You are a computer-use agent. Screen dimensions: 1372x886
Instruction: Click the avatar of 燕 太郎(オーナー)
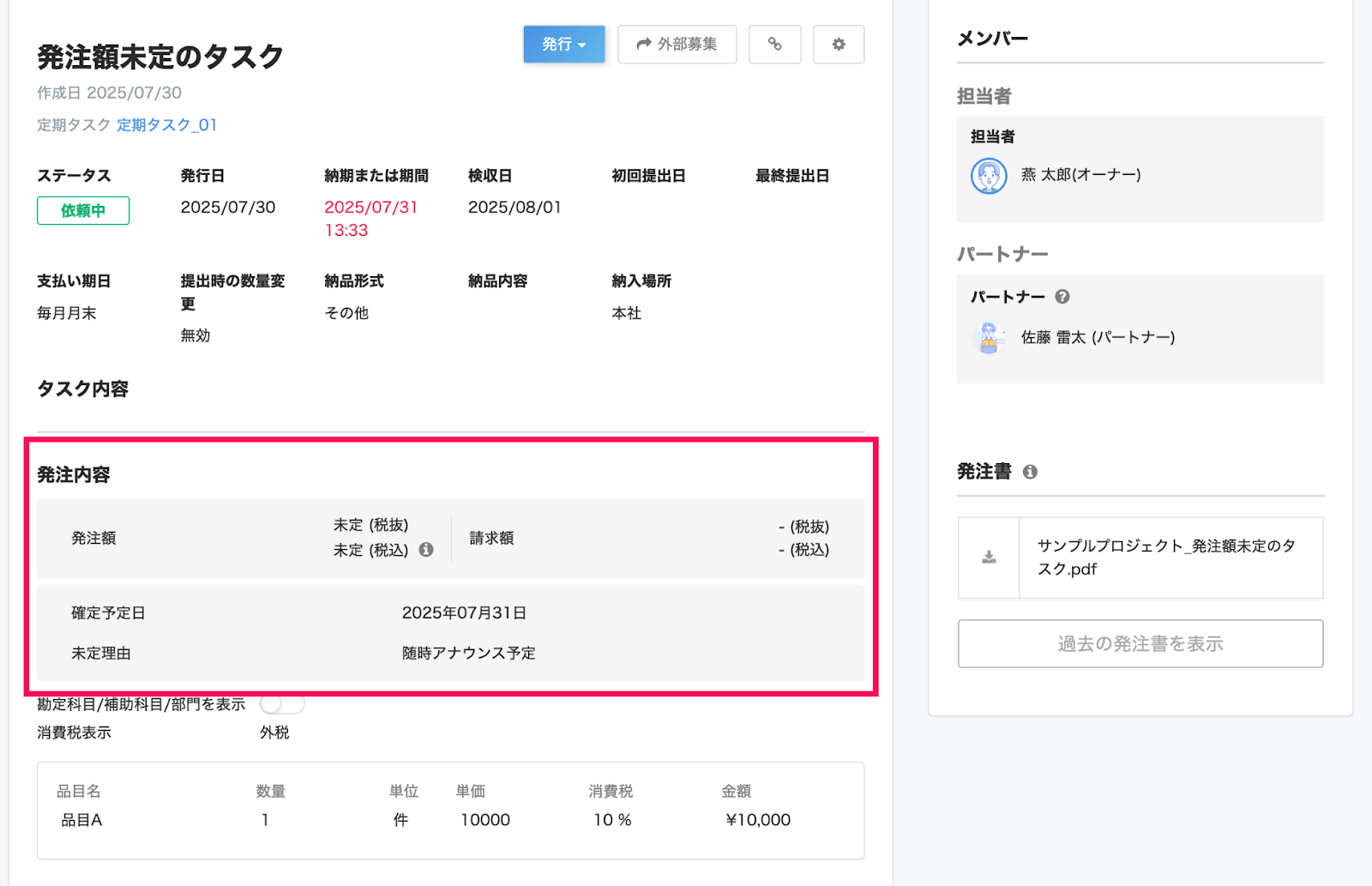[x=989, y=176]
